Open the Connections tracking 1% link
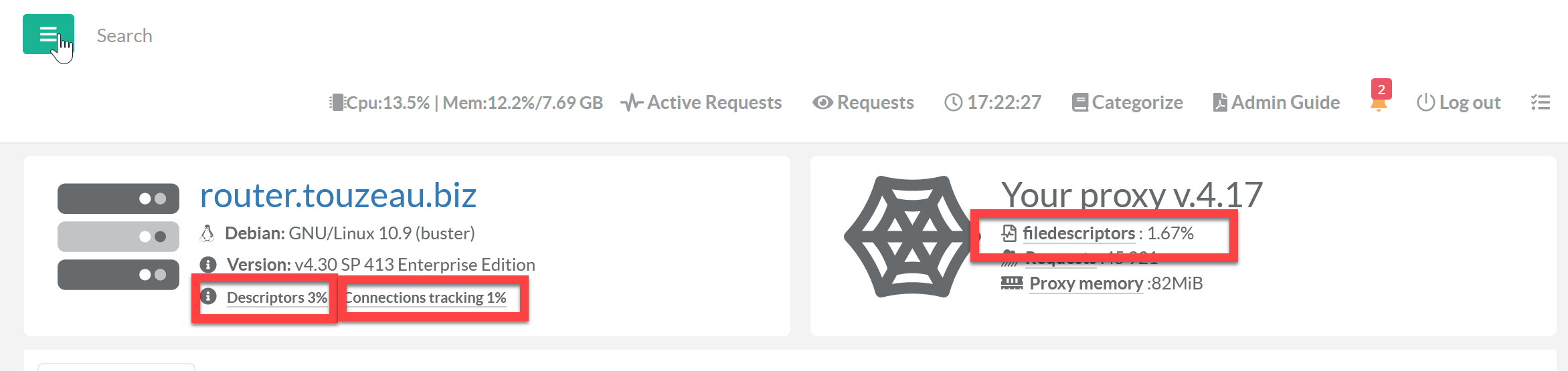 pyautogui.click(x=426, y=297)
